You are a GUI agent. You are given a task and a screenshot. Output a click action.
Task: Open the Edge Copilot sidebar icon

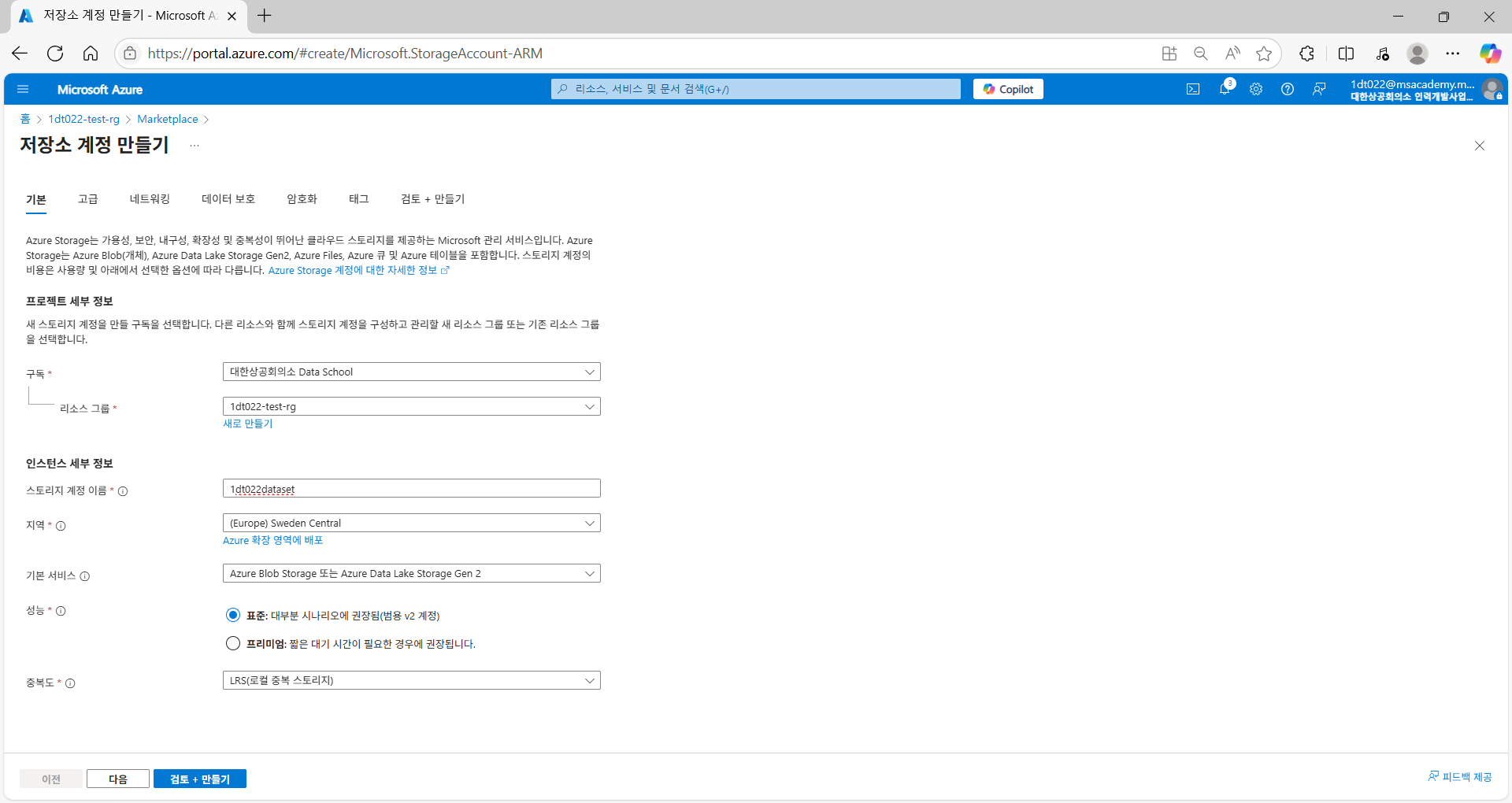[1490, 54]
